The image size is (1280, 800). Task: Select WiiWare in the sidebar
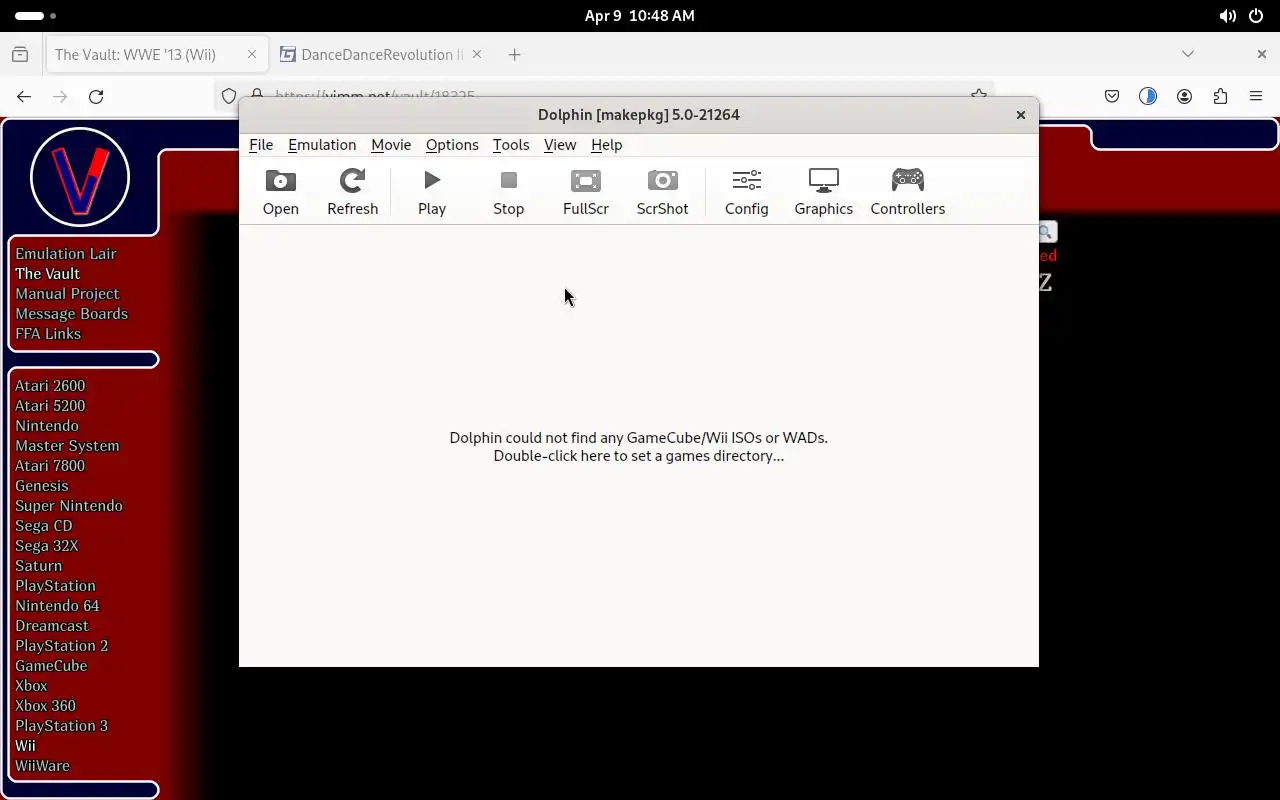pos(42,766)
